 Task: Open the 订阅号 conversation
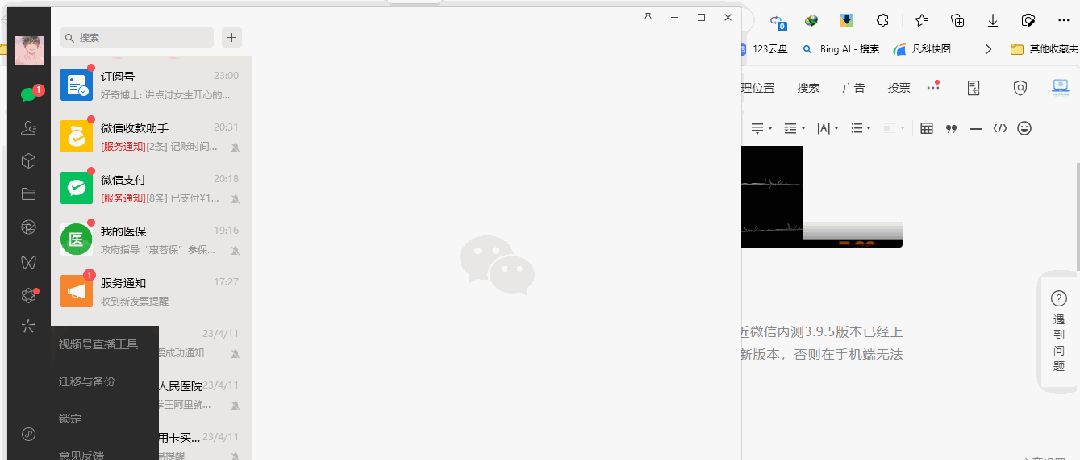pos(152,85)
